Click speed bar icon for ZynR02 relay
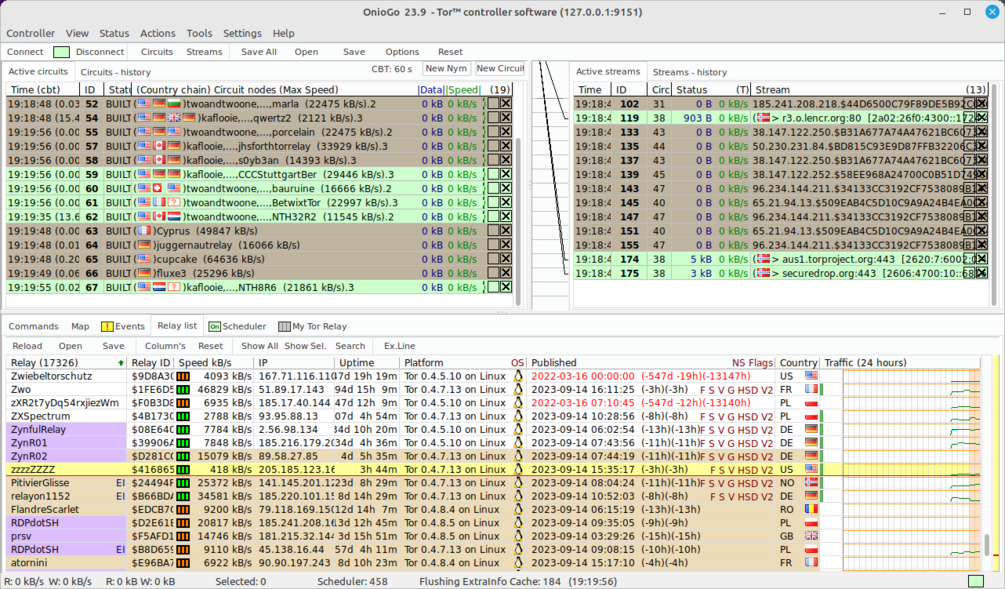Screen dimensions: 1005x589 pos(183,456)
